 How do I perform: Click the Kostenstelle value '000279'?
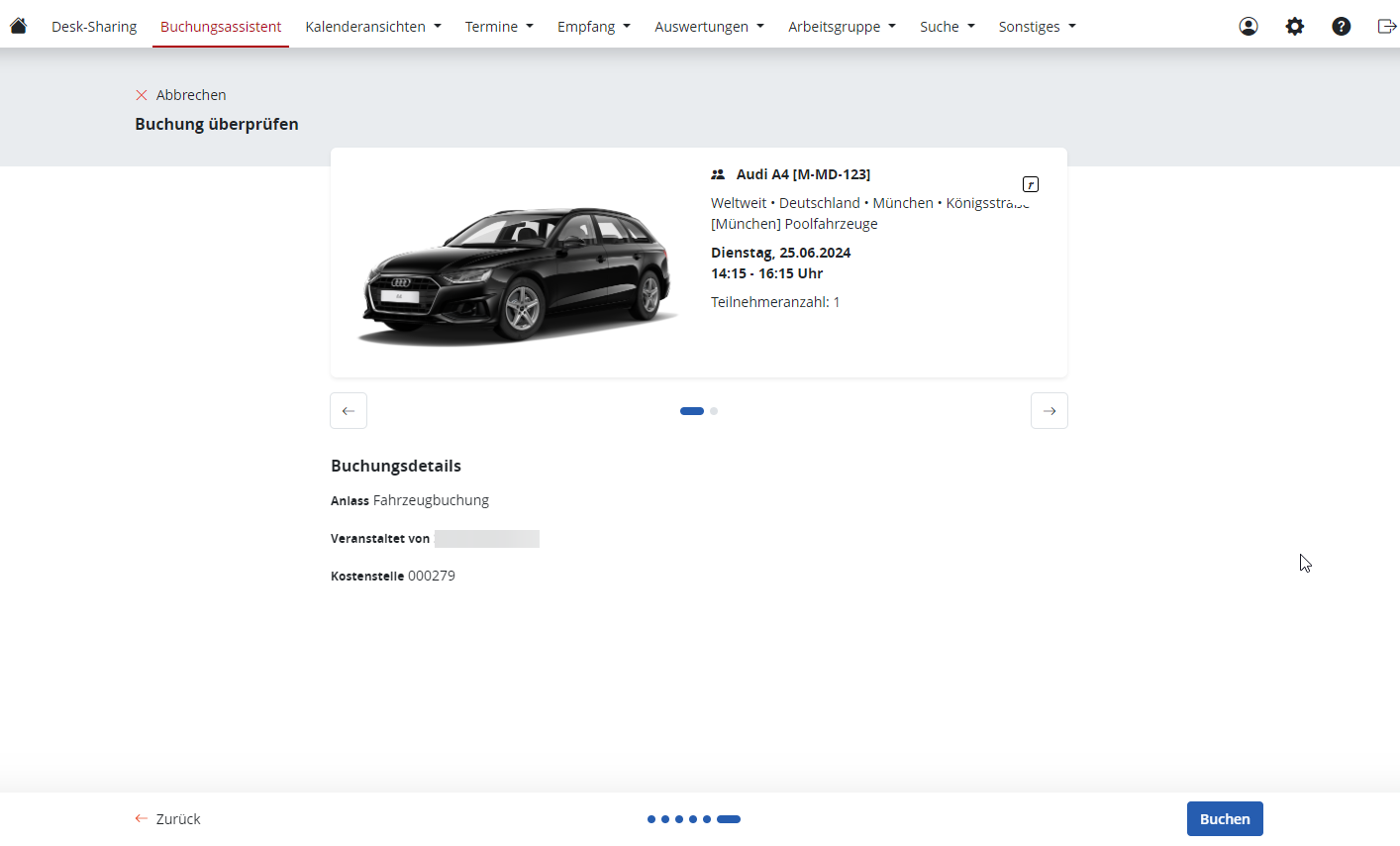[432, 576]
